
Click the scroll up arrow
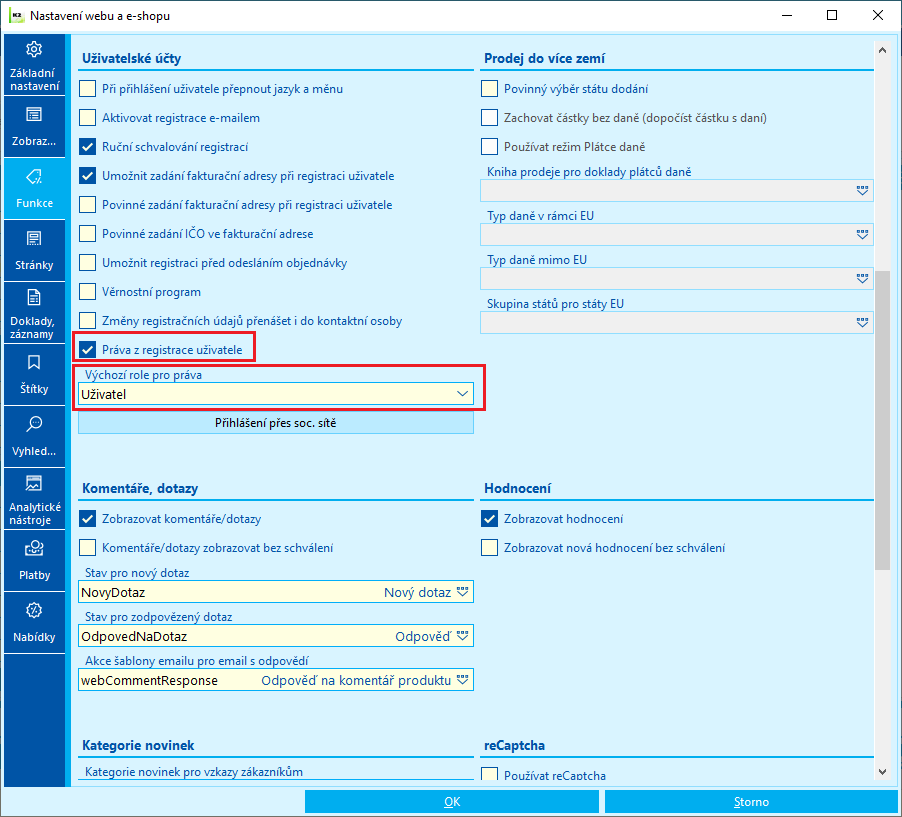[x=882, y=51]
